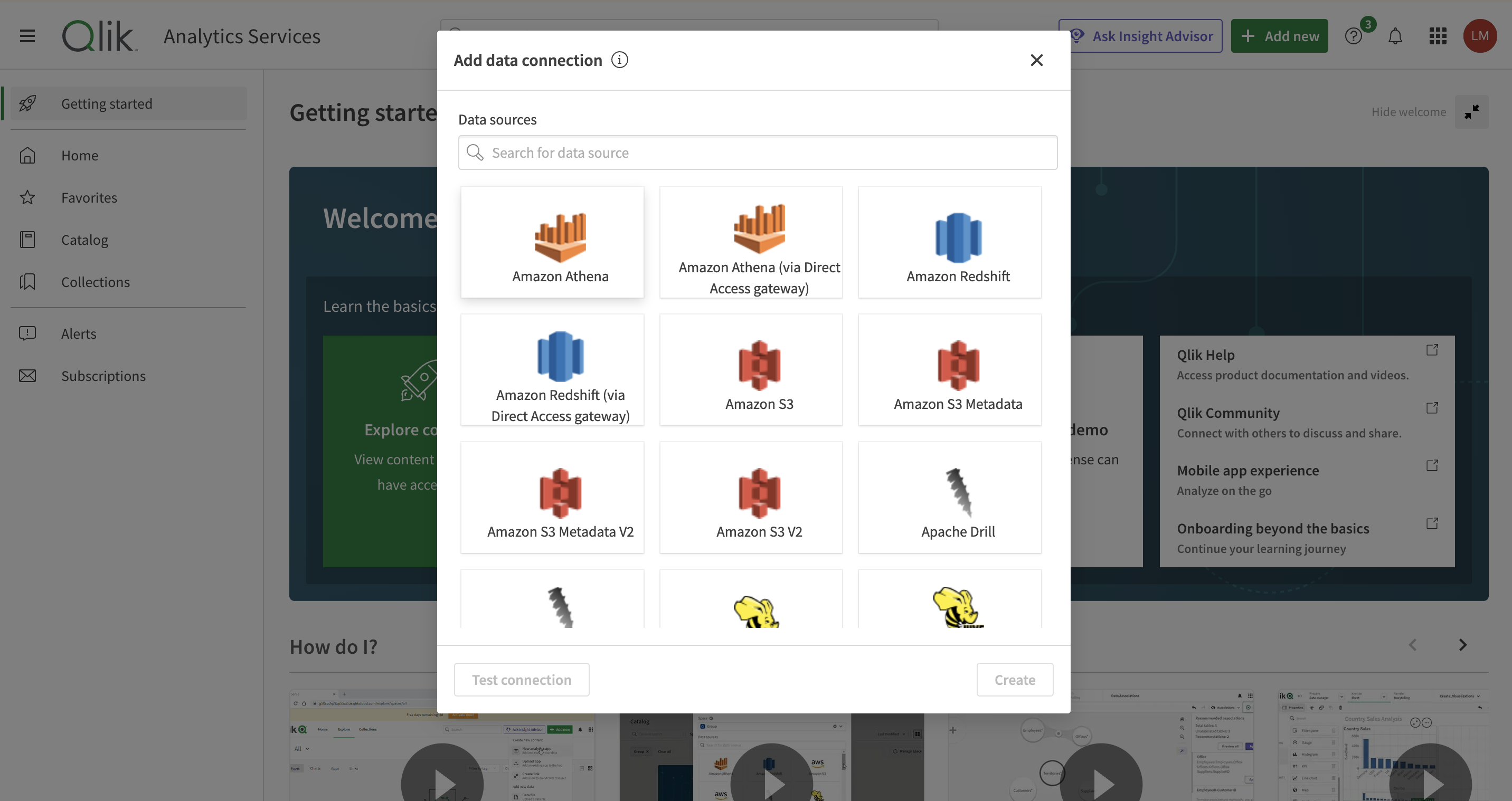
Task: Click the info icon beside Add data connection
Action: (619, 60)
